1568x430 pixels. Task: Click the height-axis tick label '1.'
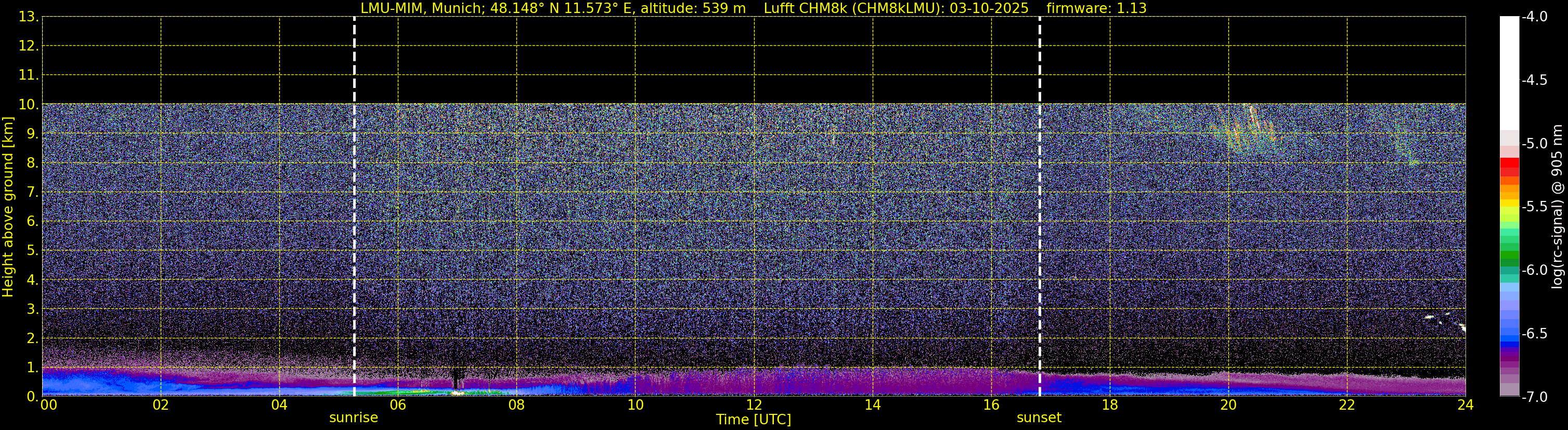[x=32, y=368]
